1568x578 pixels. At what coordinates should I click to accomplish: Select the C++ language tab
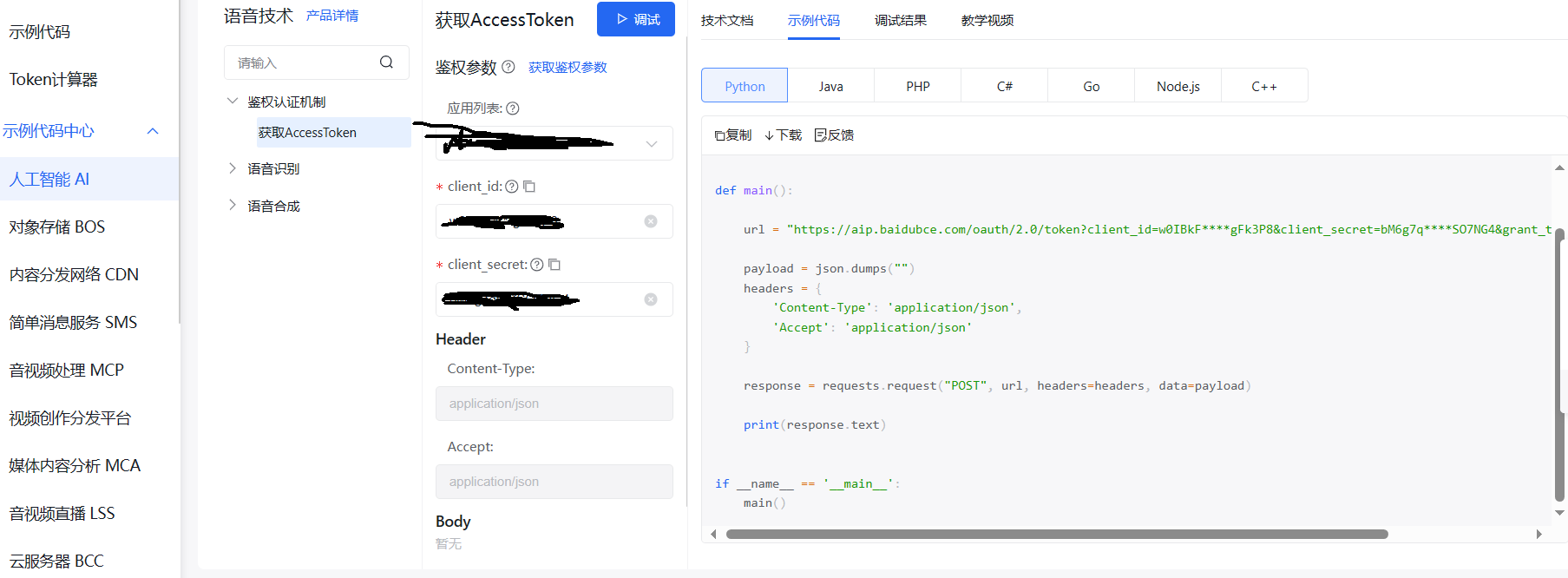click(1264, 86)
